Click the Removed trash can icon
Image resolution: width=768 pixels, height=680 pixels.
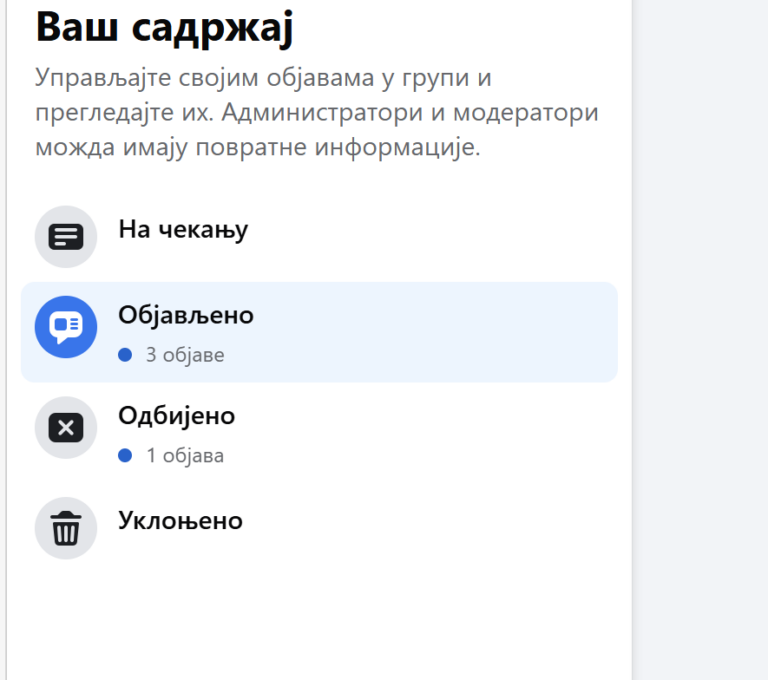[x=66, y=528]
